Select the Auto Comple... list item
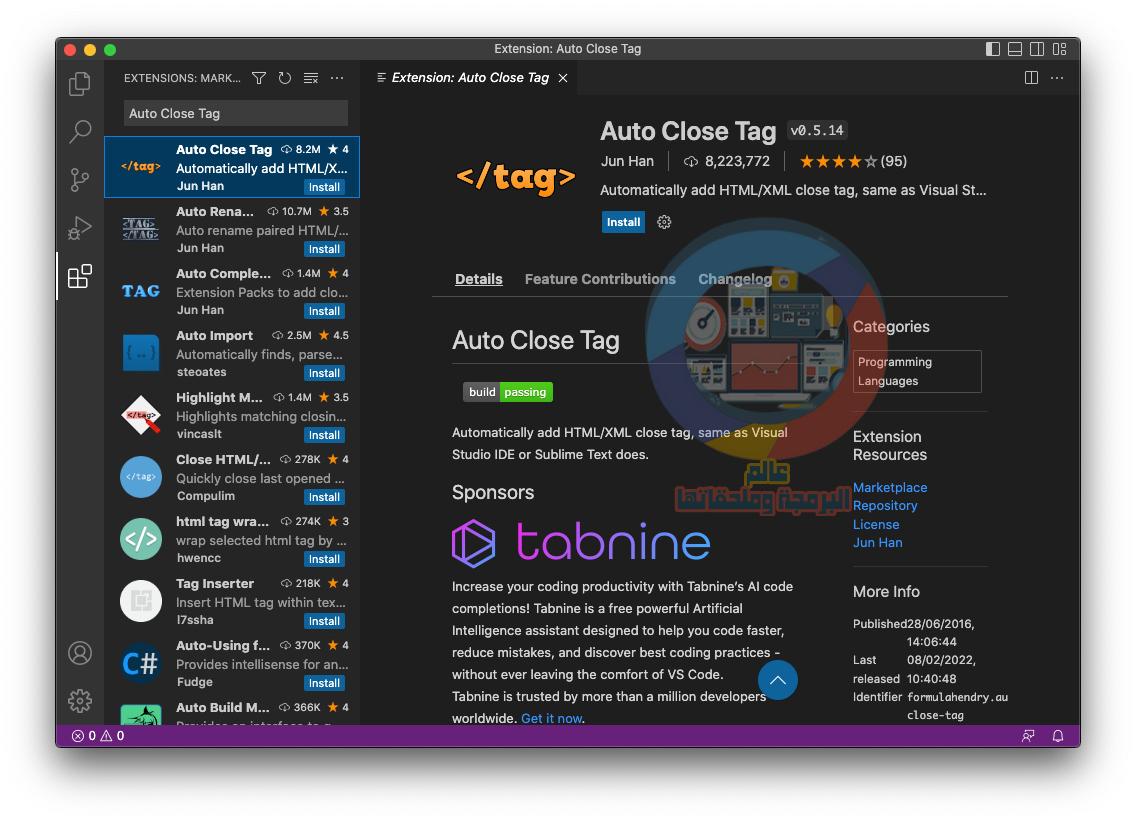The width and height of the screenshot is (1136, 821). click(x=232, y=291)
